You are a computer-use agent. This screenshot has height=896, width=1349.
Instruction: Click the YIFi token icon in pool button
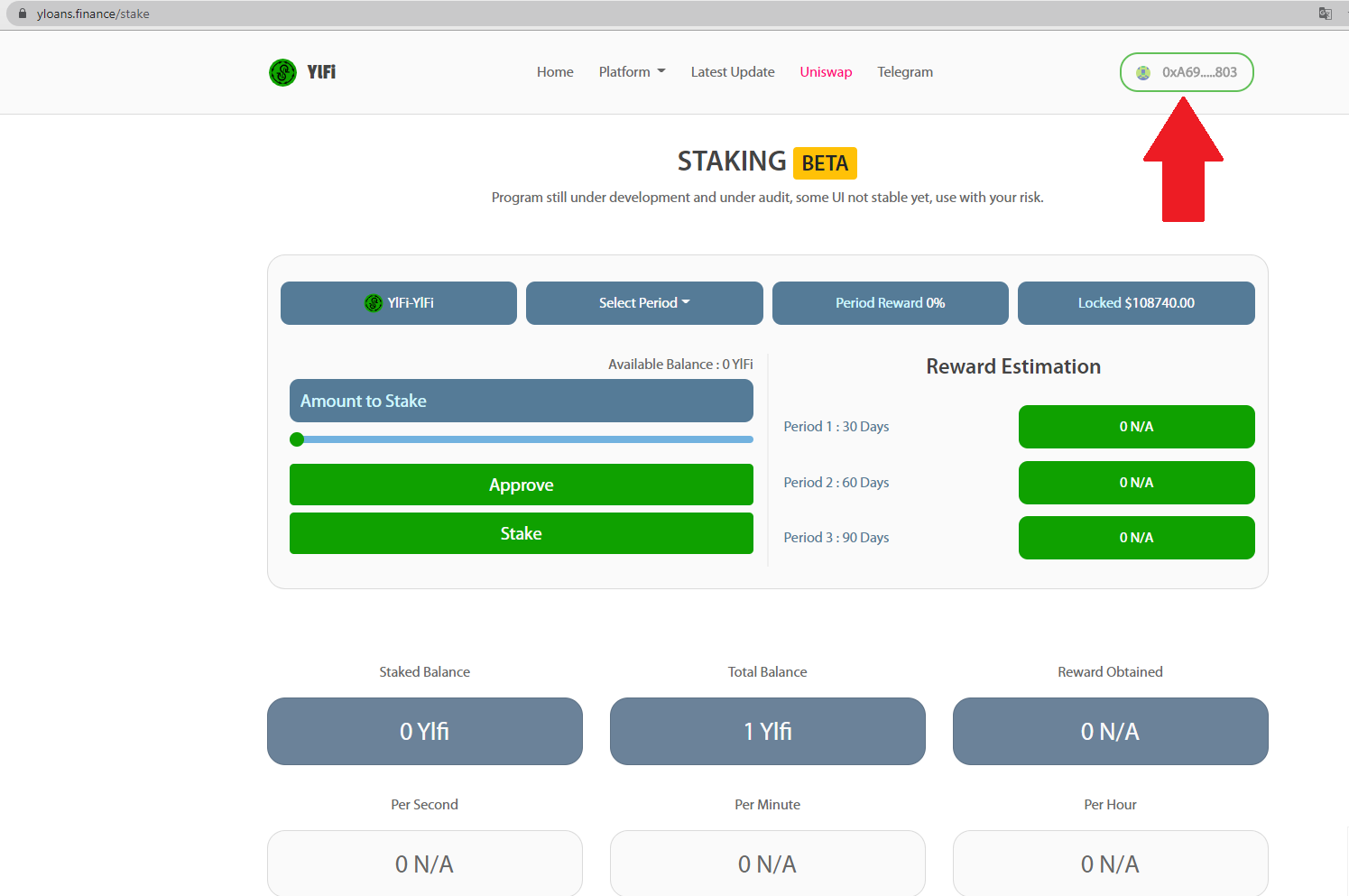(x=374, y=303)
